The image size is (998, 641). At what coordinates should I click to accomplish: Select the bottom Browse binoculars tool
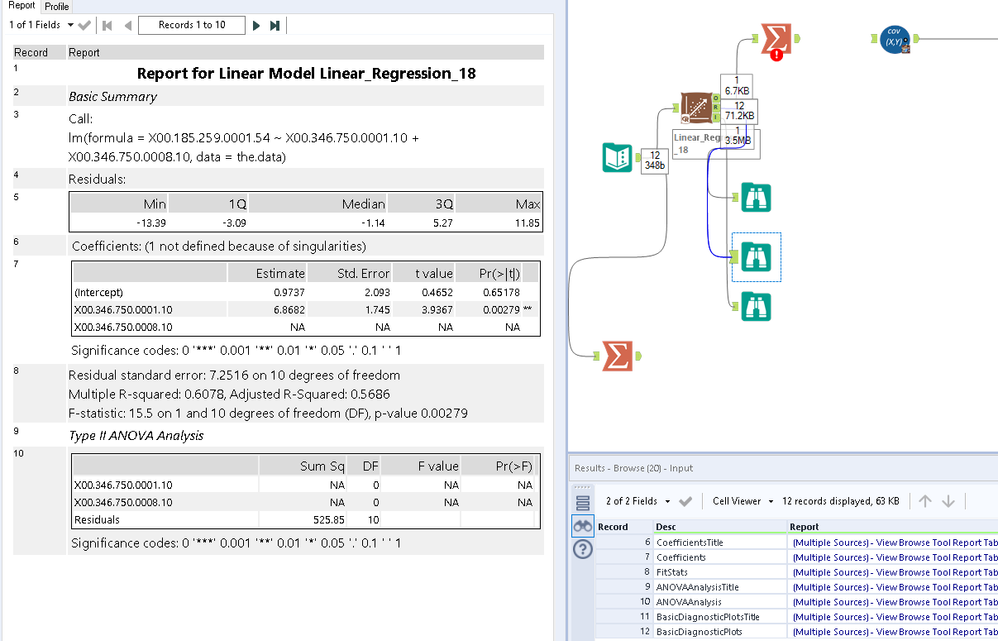[755, 306]
